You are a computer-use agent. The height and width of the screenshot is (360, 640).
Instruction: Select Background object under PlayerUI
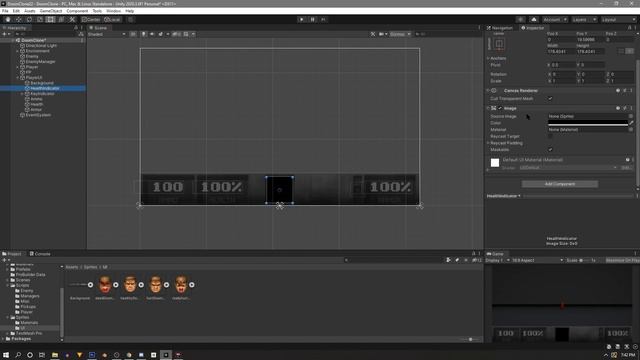(x=42, y=83)
